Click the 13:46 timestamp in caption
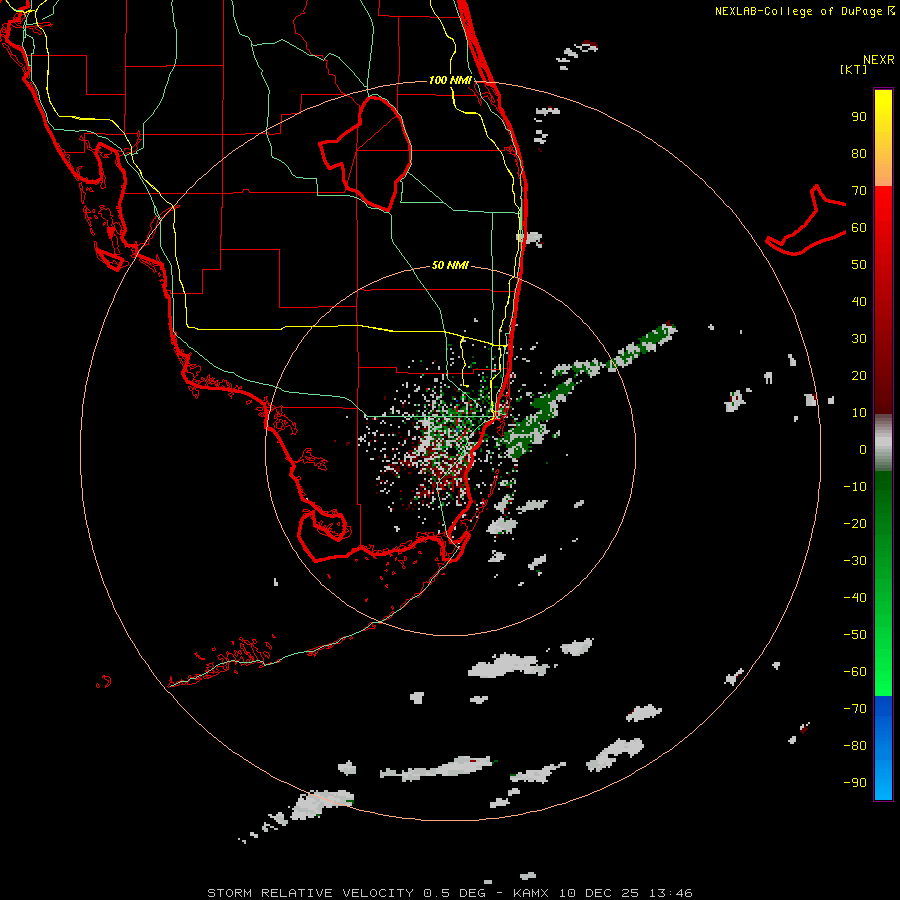This screenshot has width=900, height=900. (x=671, y=893)
